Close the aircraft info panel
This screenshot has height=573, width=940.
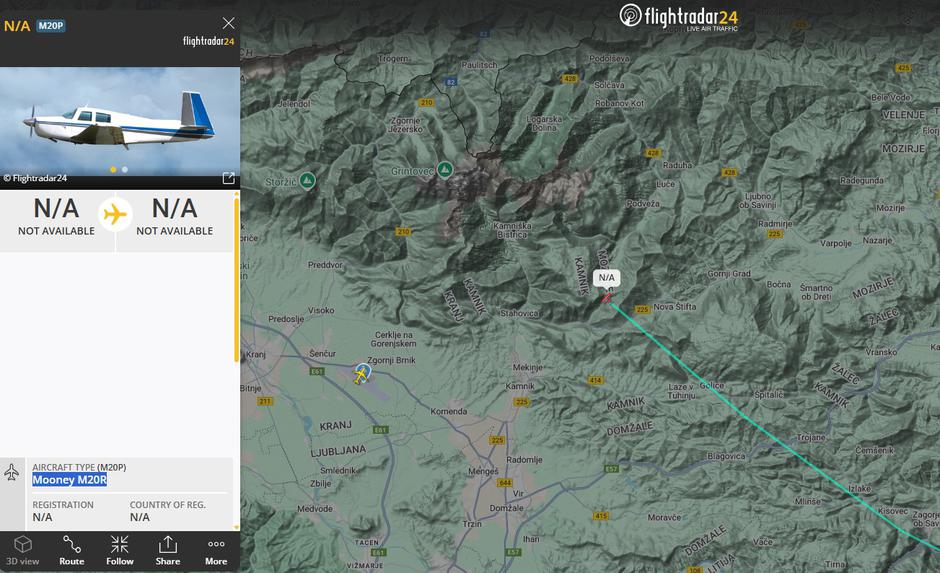(x=228, y=23)
